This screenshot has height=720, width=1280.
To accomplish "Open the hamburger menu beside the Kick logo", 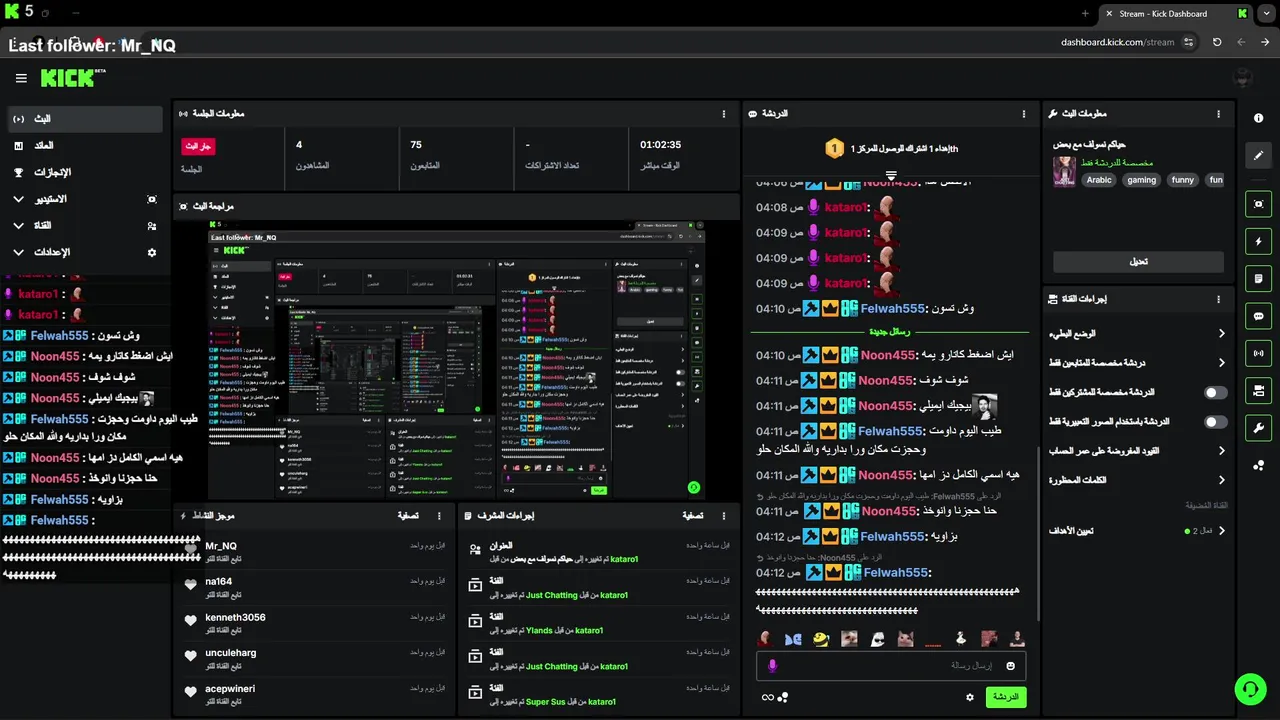I will pos(21,78).
